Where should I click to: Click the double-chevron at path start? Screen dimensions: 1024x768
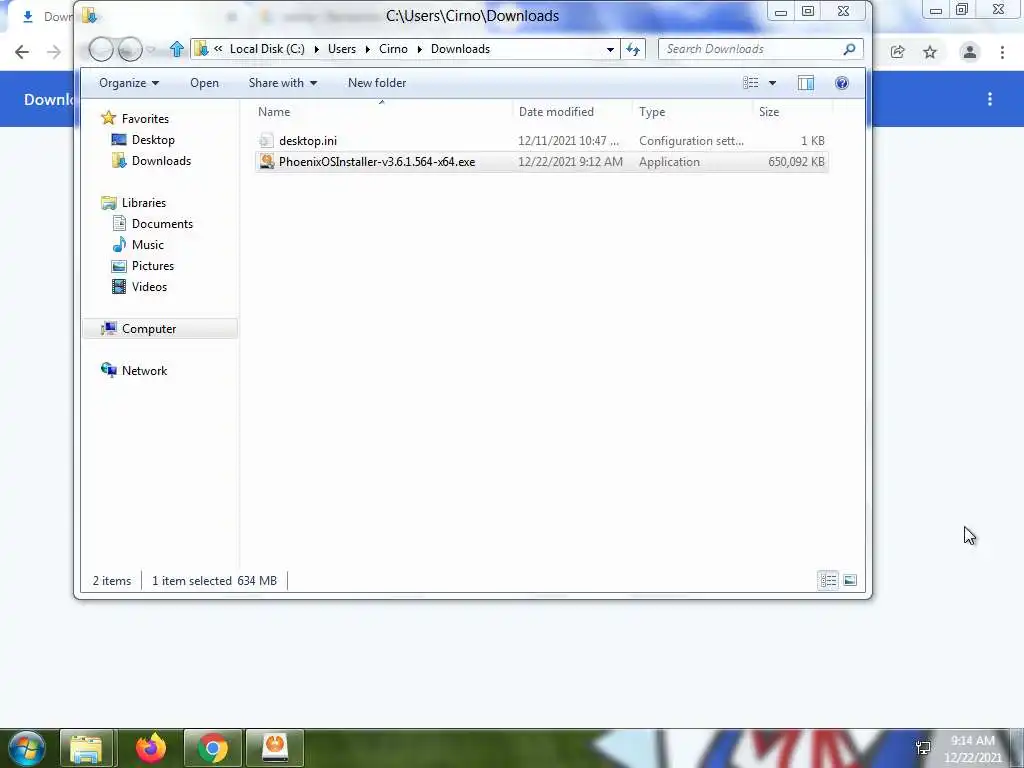tap(218, 49)
